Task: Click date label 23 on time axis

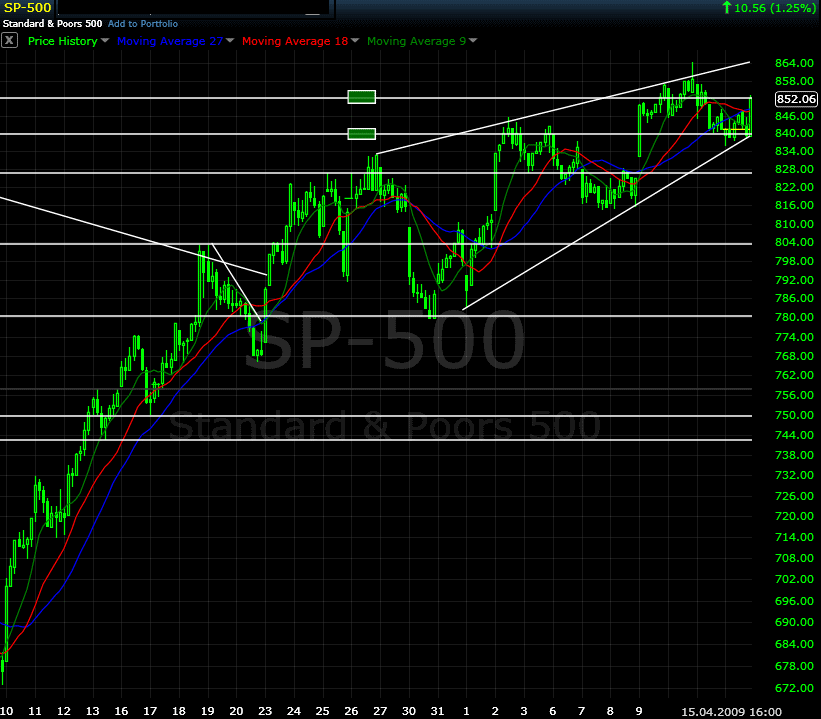Action: click(265, 711)
